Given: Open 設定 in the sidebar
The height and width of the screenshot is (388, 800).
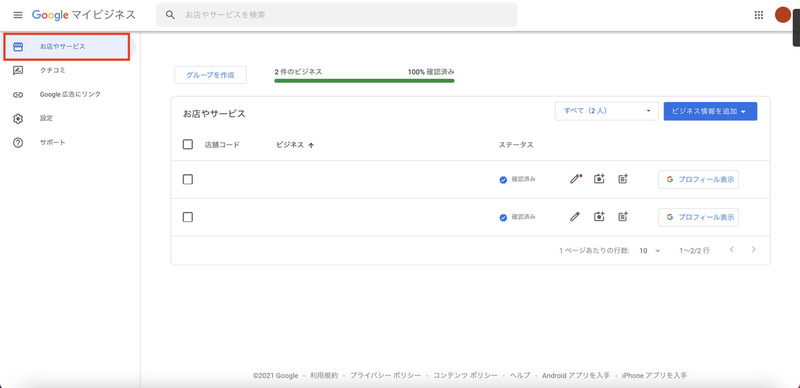Looking at the screenshot, I should coord(46,118).
